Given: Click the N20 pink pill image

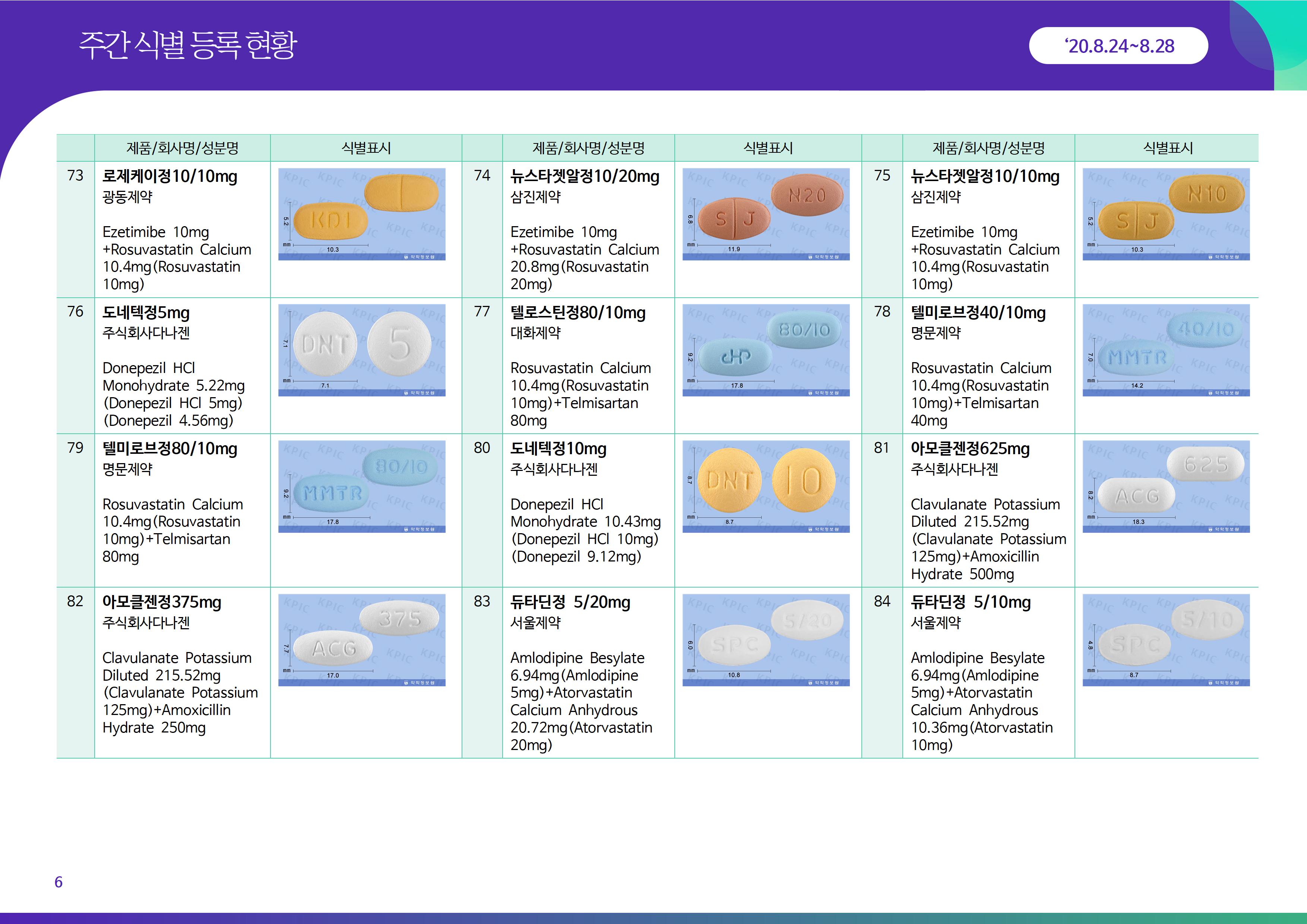Looking at the screenshot, I should point(766,214).
